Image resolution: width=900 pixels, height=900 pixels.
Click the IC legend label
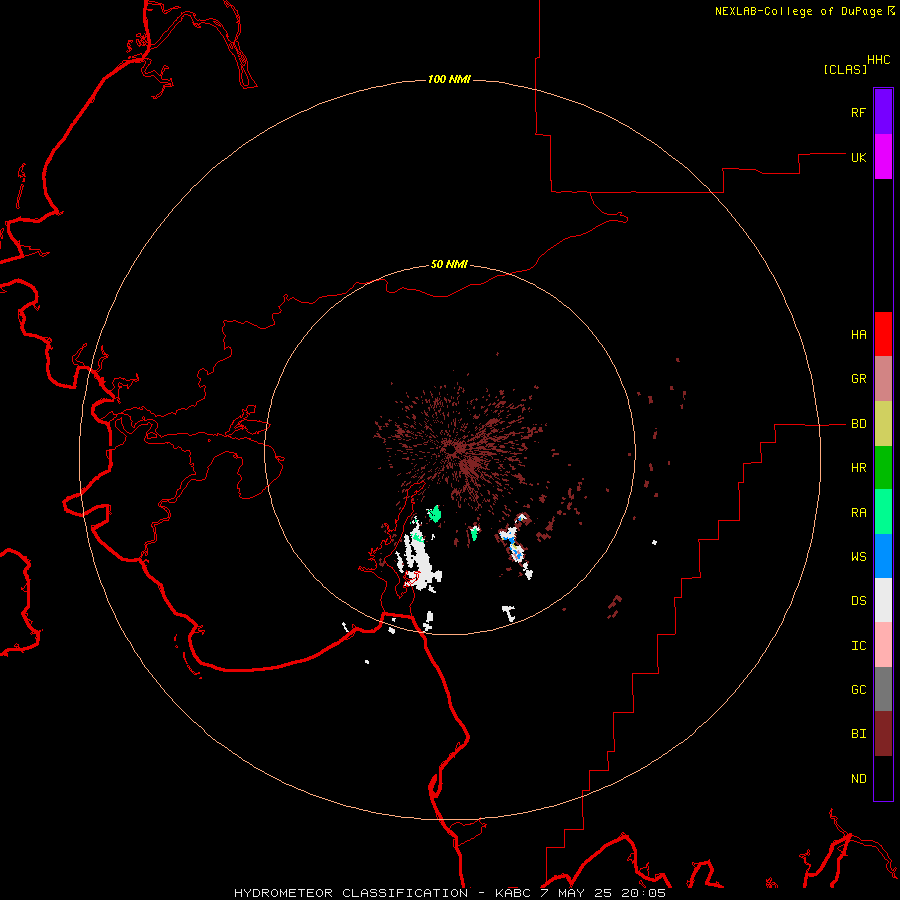(x=858, y=646)
